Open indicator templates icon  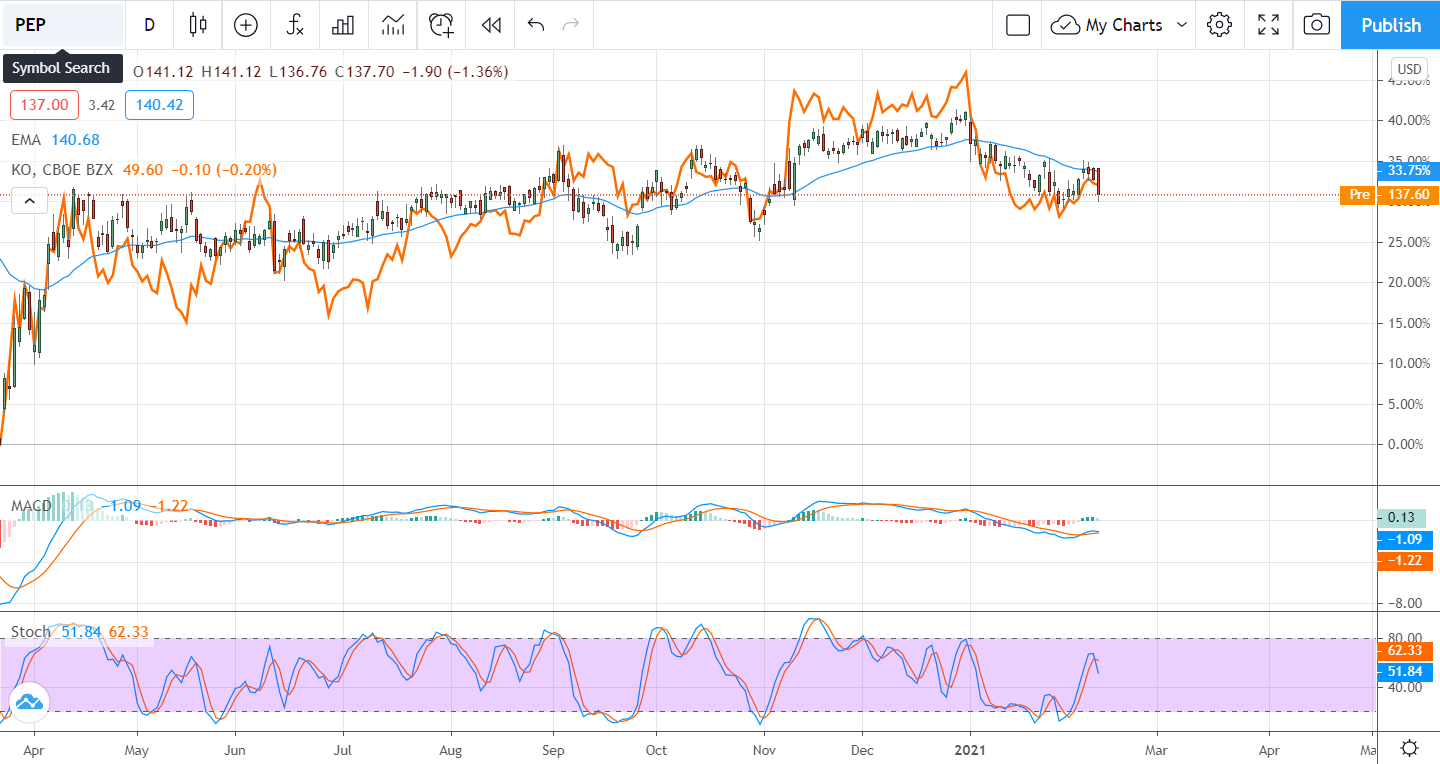(393, 25)
